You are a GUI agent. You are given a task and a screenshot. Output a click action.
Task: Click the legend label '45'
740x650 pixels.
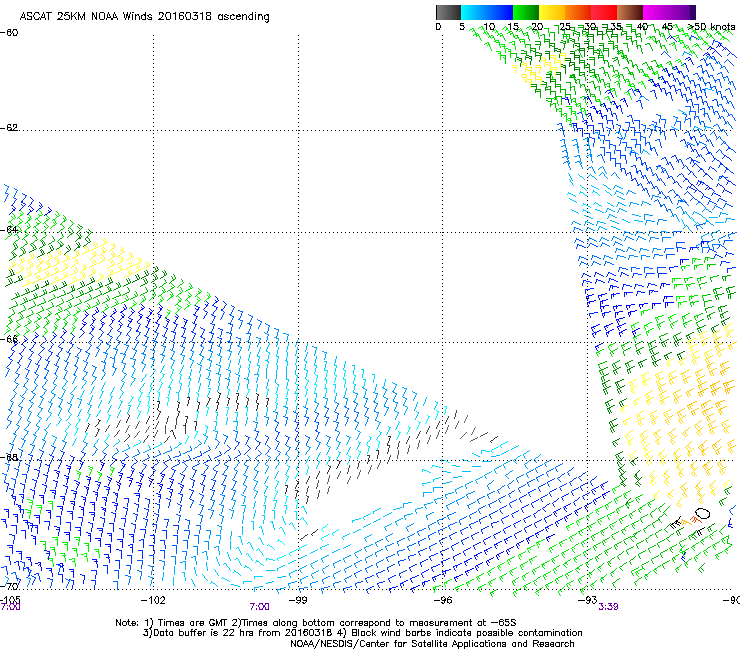[667, 26]
